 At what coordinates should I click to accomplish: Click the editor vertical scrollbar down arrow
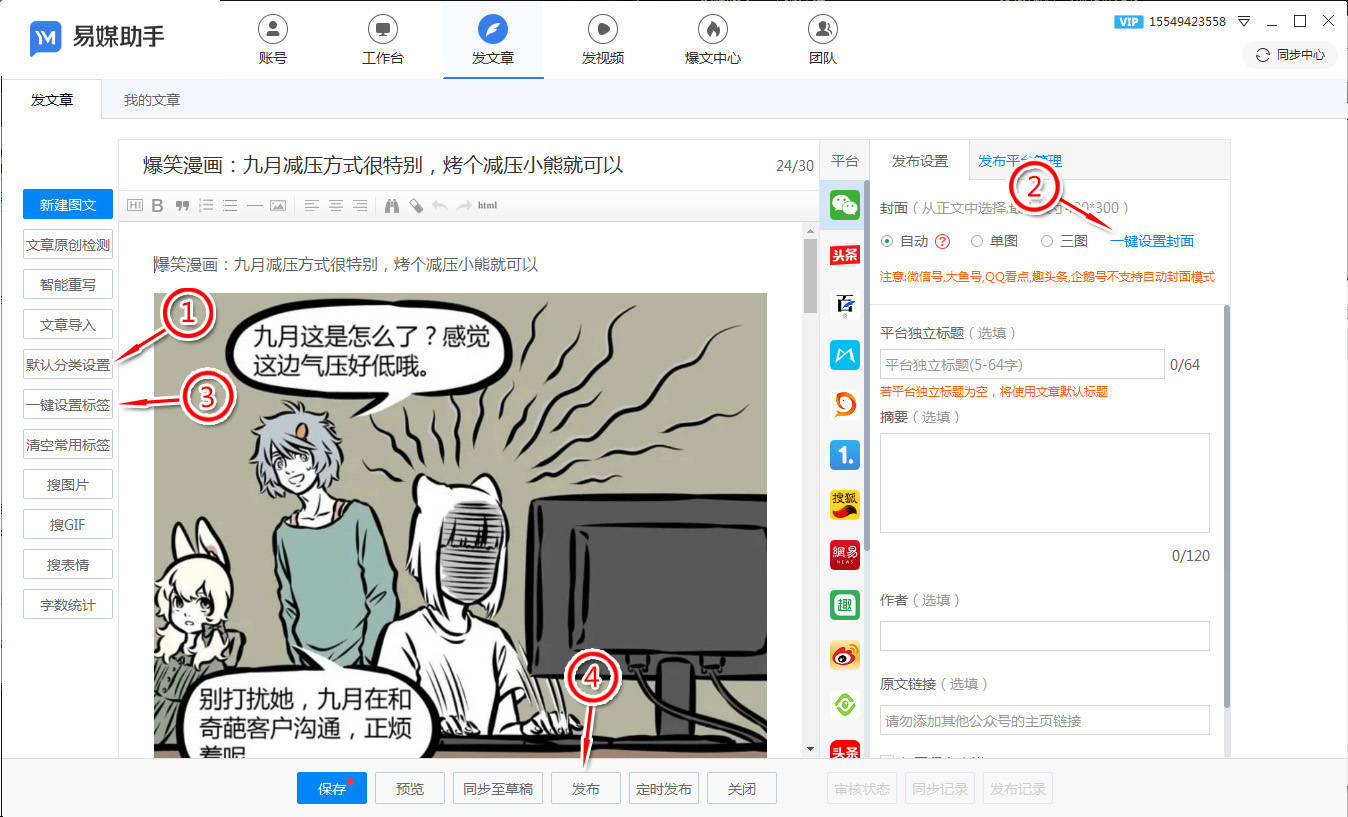point(810,748)
